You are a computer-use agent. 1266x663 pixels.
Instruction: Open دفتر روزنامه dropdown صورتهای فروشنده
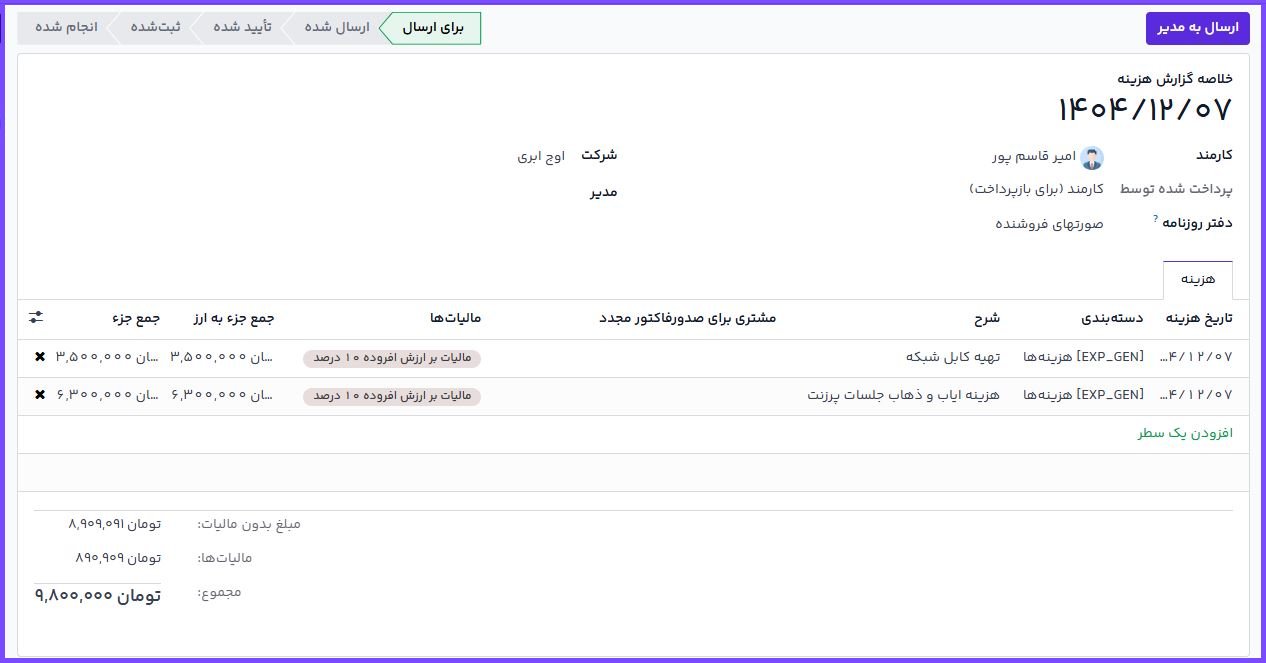coord(1049,224)
